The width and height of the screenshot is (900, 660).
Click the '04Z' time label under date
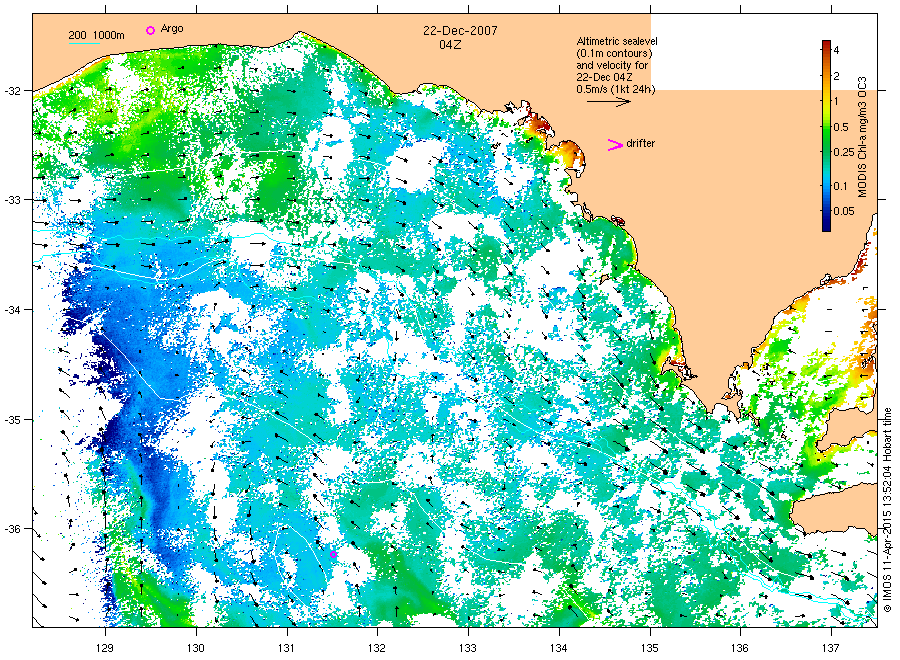pos(450,45)
